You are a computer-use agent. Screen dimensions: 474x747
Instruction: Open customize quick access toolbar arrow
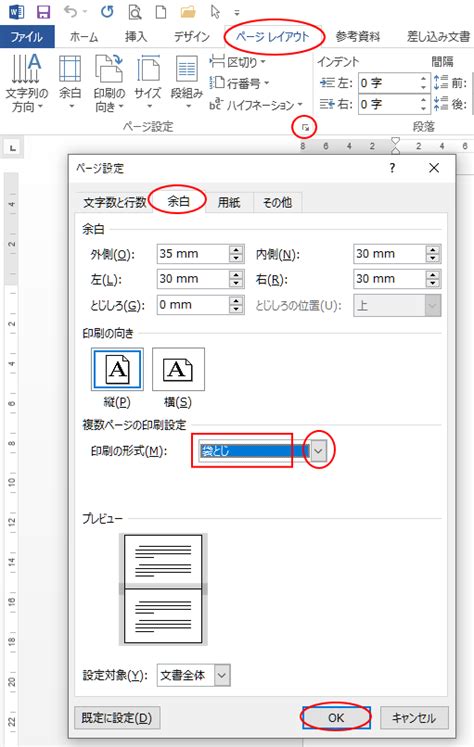click(237, 13)
